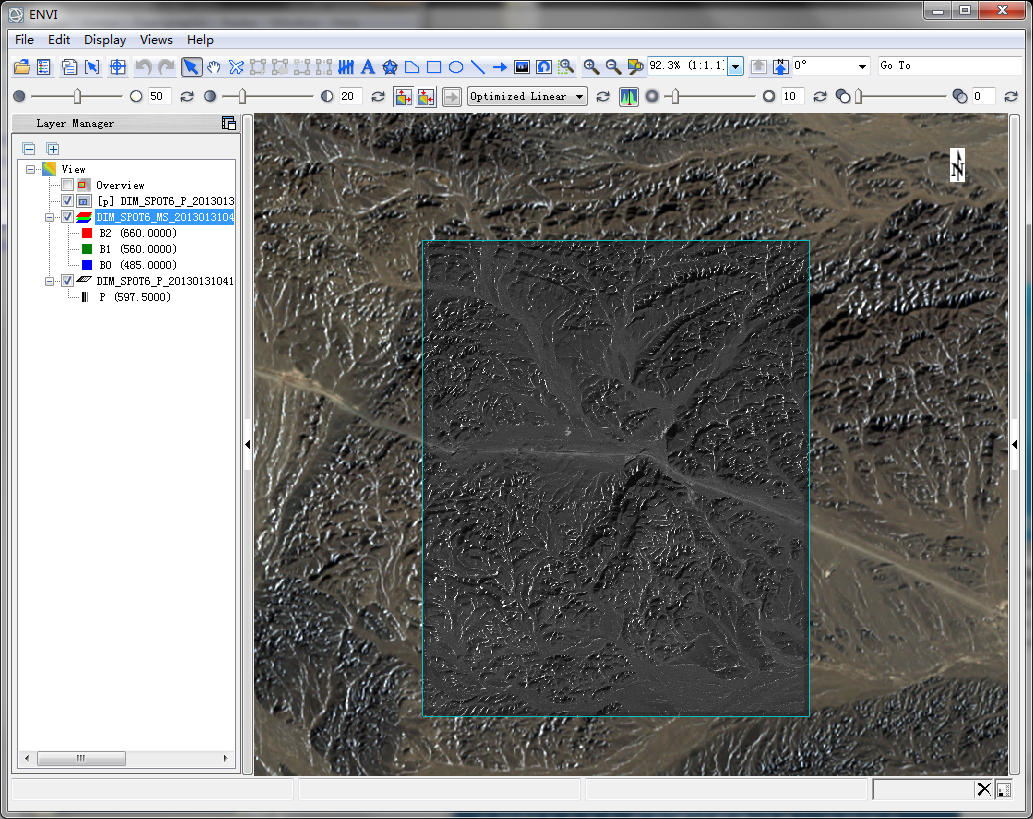This screenshot has width=1033, height=819.
Task: Open the histogram stretch icon
Action: (x=629, y=97)
